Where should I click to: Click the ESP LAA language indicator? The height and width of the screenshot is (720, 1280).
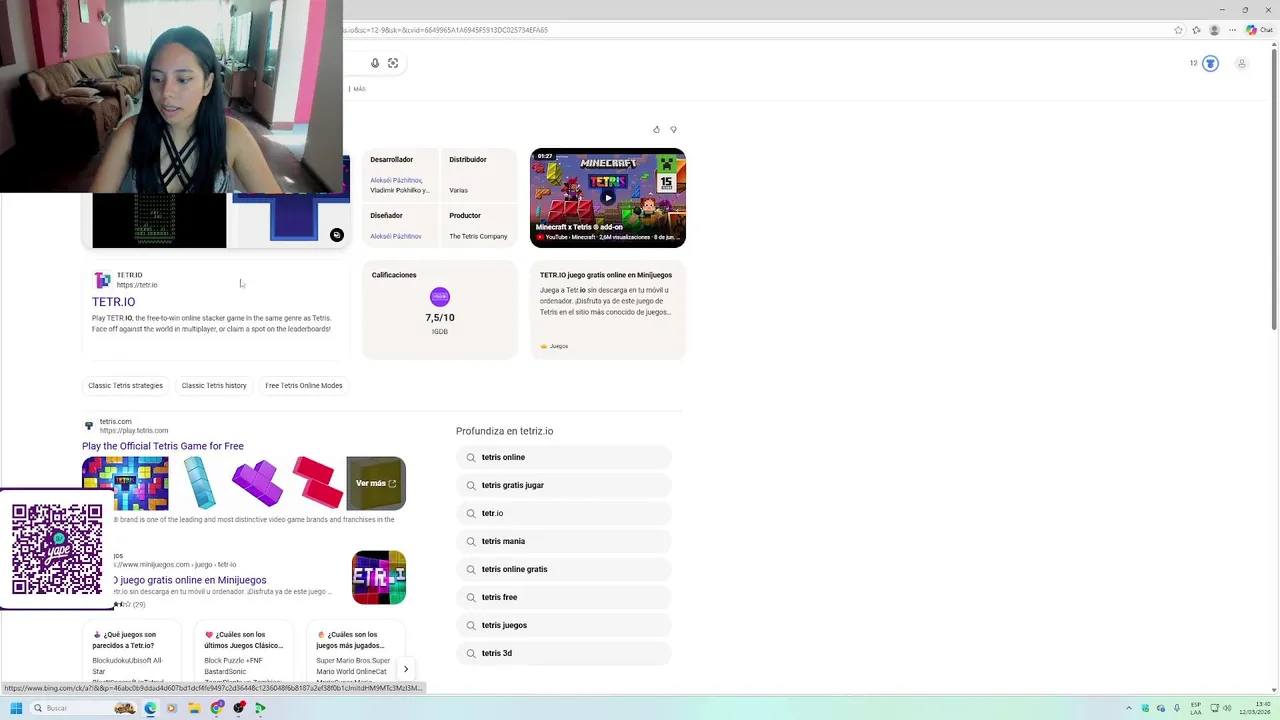click(1196, 708)
